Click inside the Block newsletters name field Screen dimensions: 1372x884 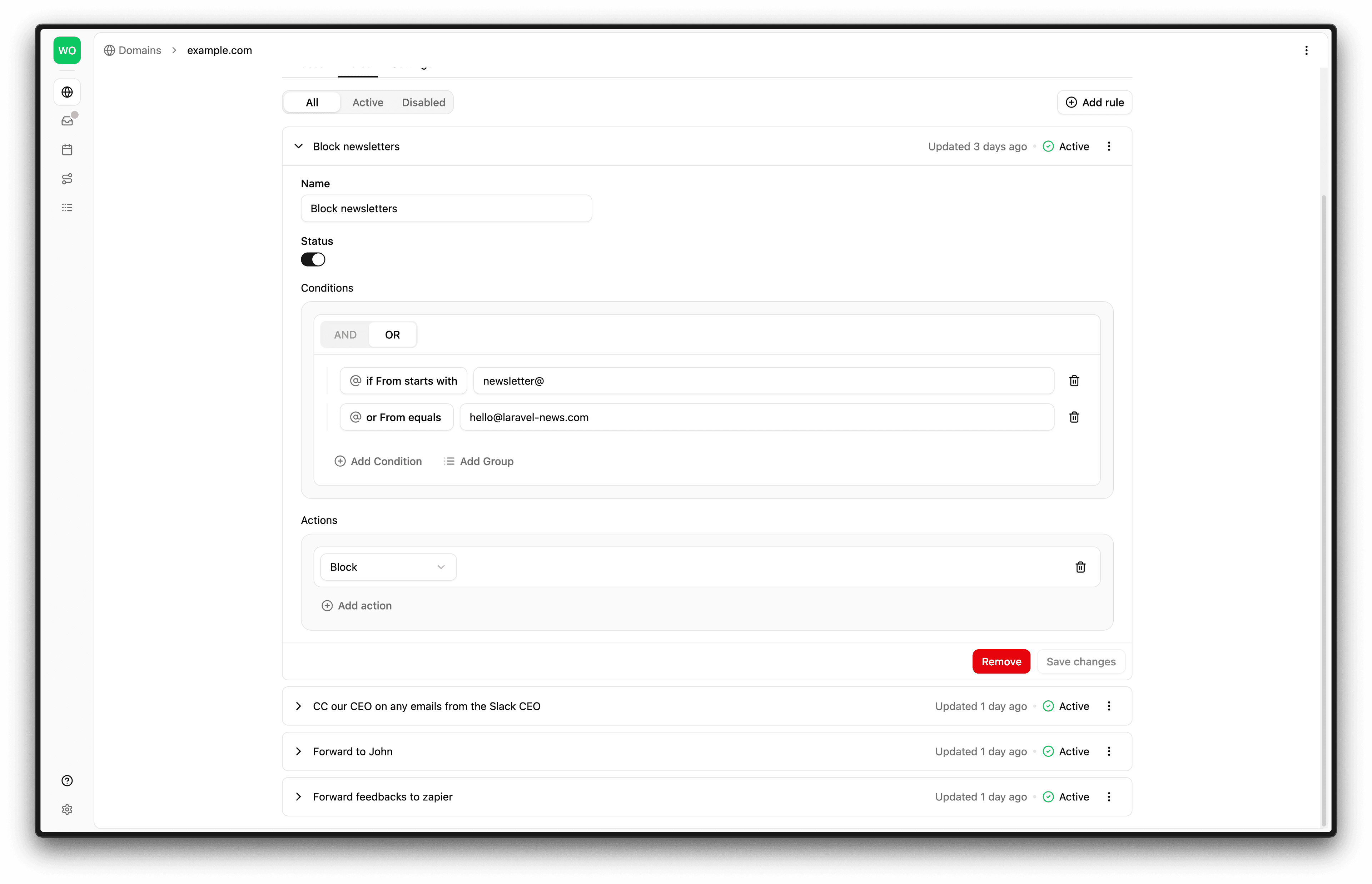click(x=446, y=208)
